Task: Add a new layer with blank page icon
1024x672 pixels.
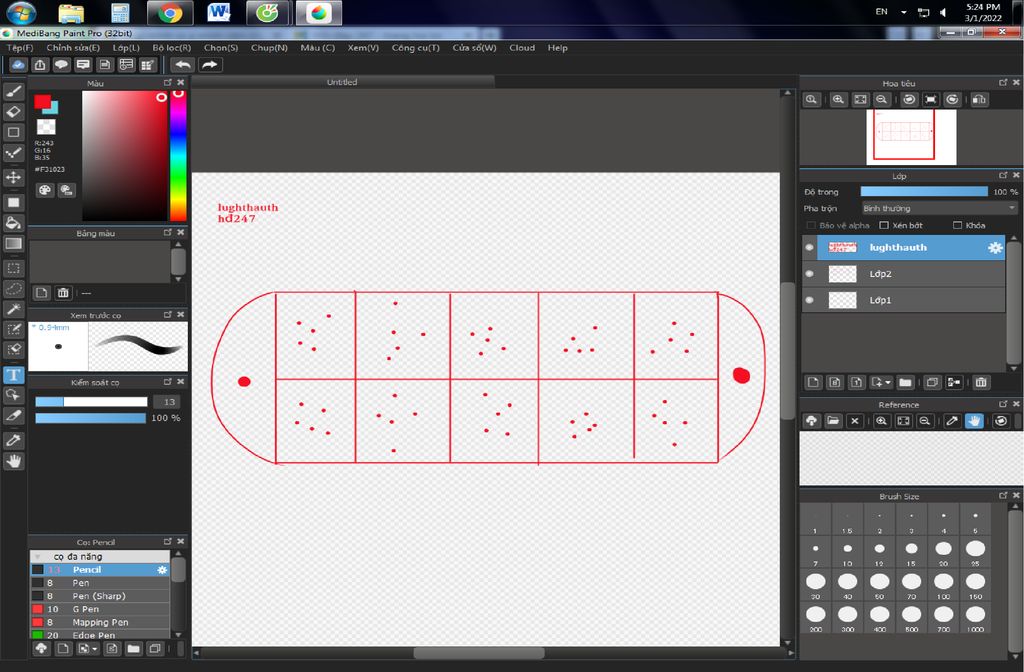Action: click(x=813, y=383)
